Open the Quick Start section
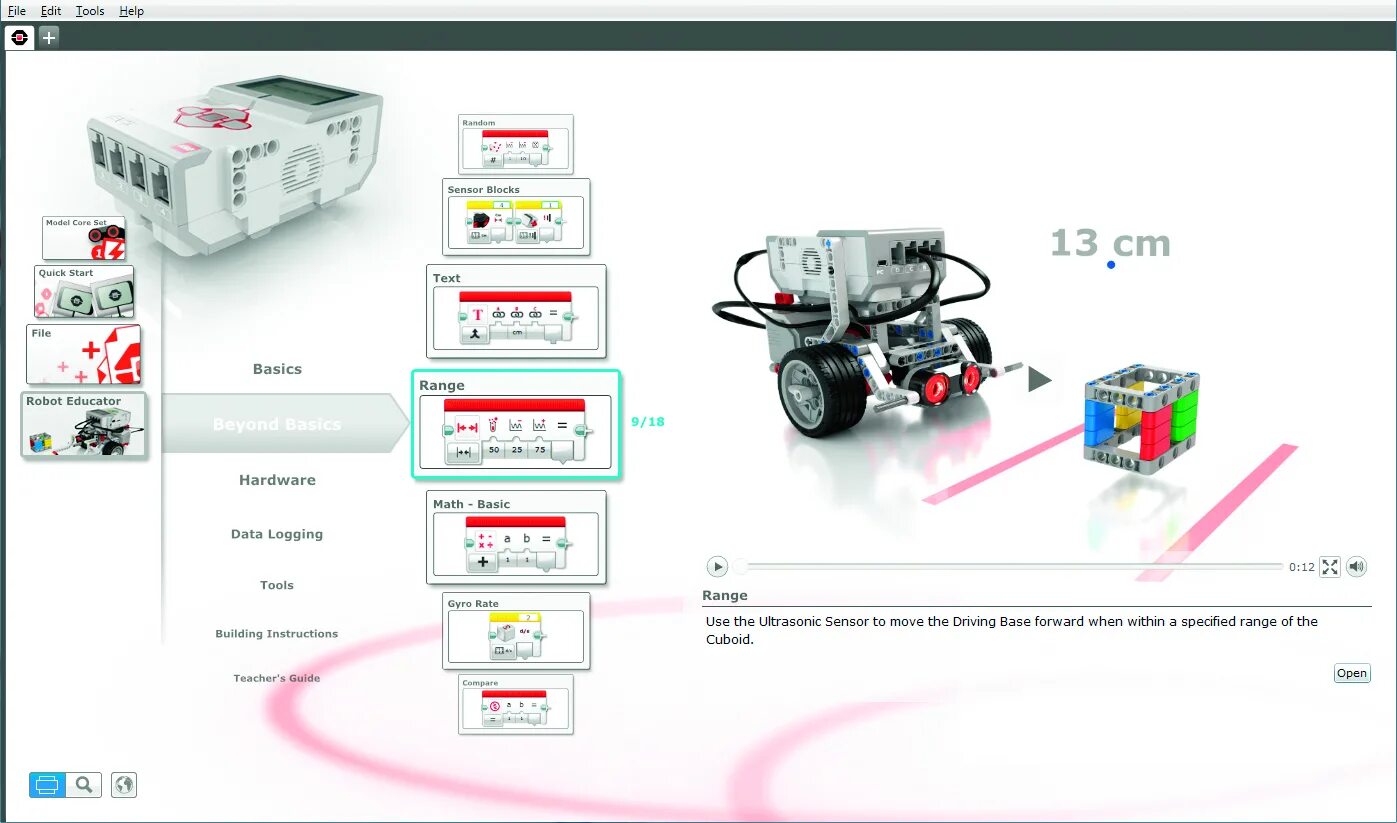 (84, 291)
